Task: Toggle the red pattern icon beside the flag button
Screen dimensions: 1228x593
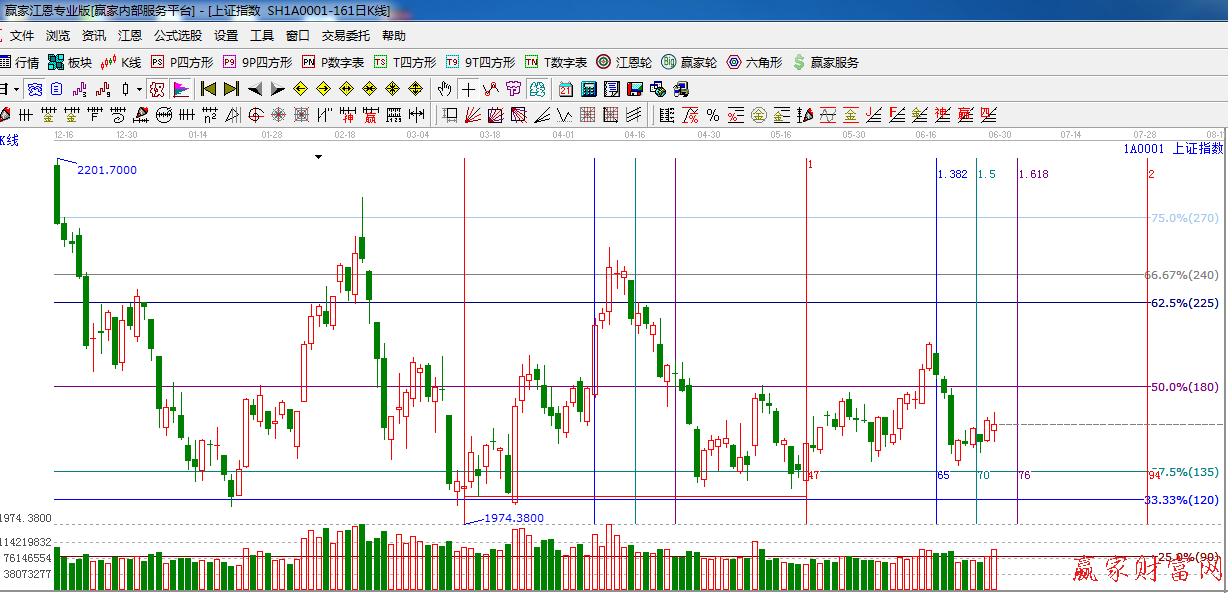Action: [x=157, y=89]
